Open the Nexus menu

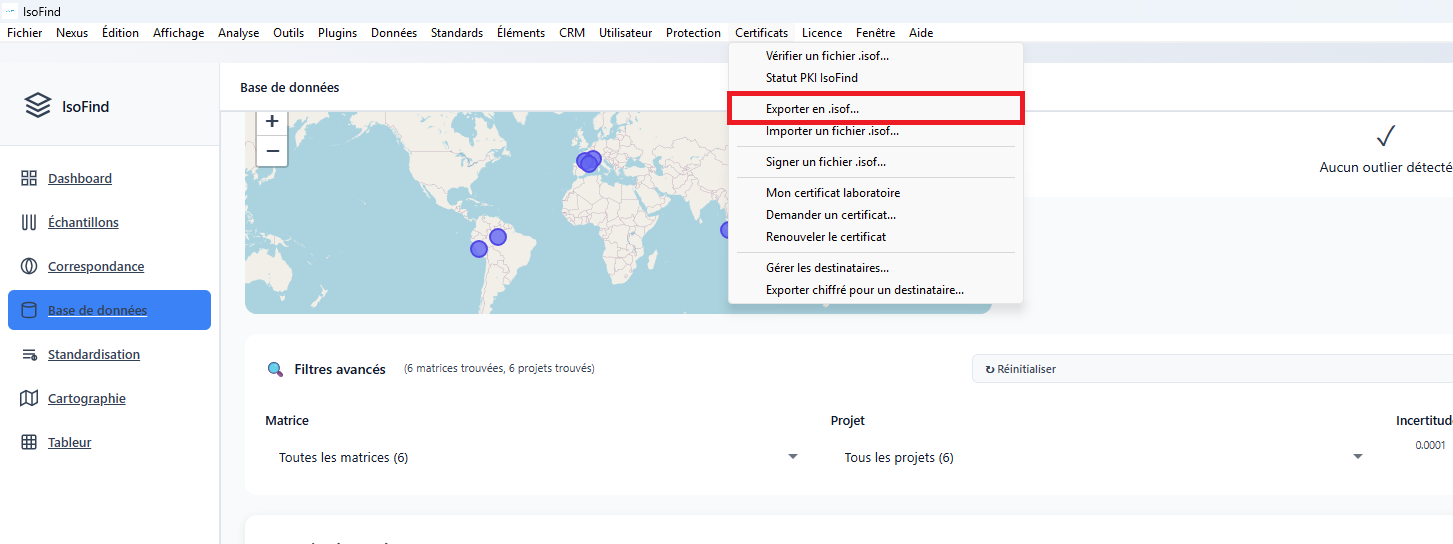pyautogui.click(x=72, y=33)
